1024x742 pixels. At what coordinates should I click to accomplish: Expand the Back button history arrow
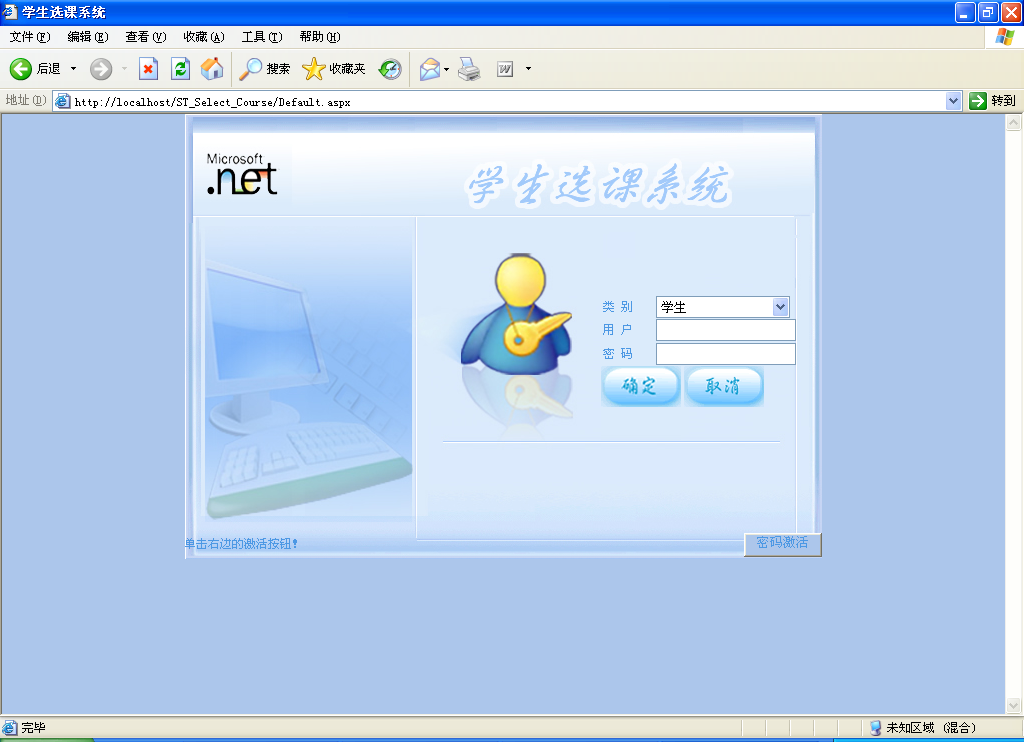[73, 69]
